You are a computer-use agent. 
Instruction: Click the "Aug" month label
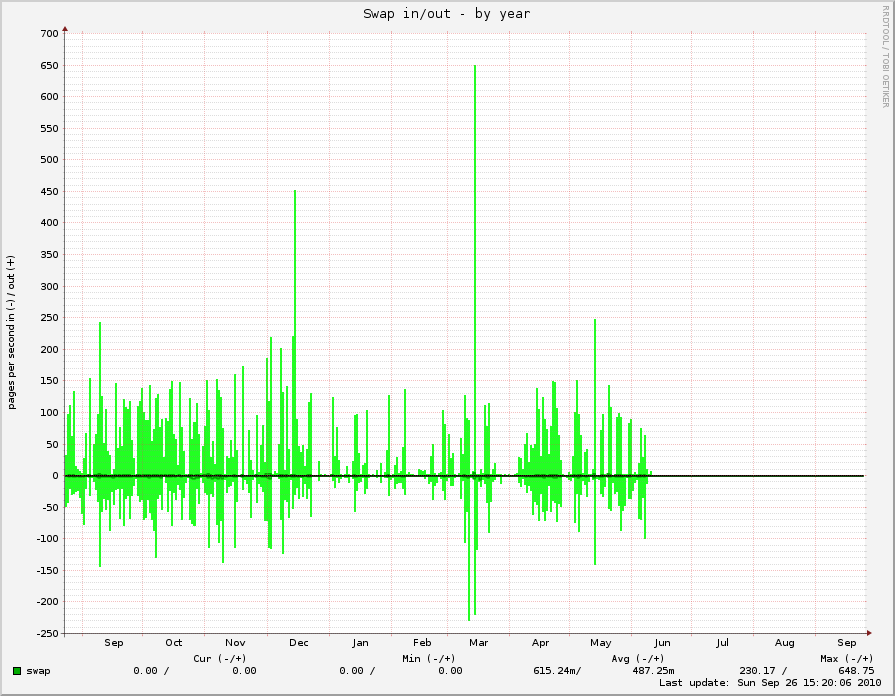[x=784, y=643]
